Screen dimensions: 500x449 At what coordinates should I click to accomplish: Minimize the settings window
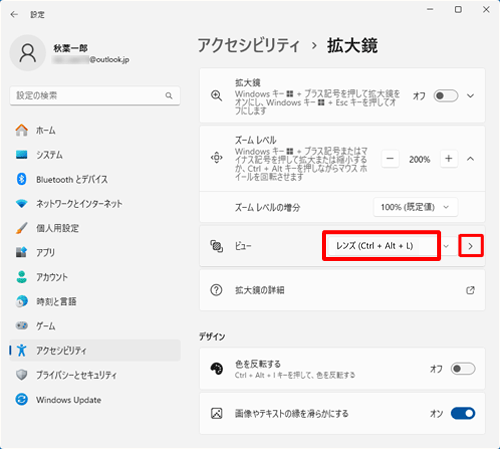[x=430, y=10]
